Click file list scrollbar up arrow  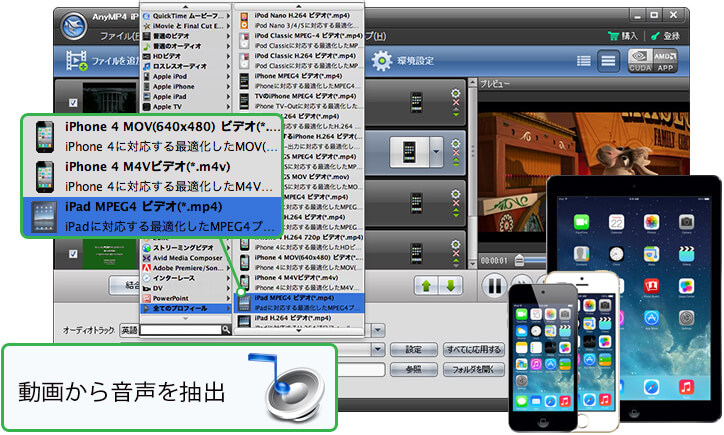click(472, 83)
